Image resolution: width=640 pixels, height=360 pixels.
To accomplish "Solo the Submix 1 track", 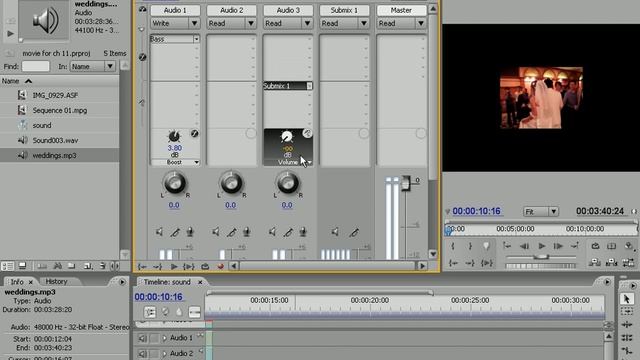I will tap(354, 232).
